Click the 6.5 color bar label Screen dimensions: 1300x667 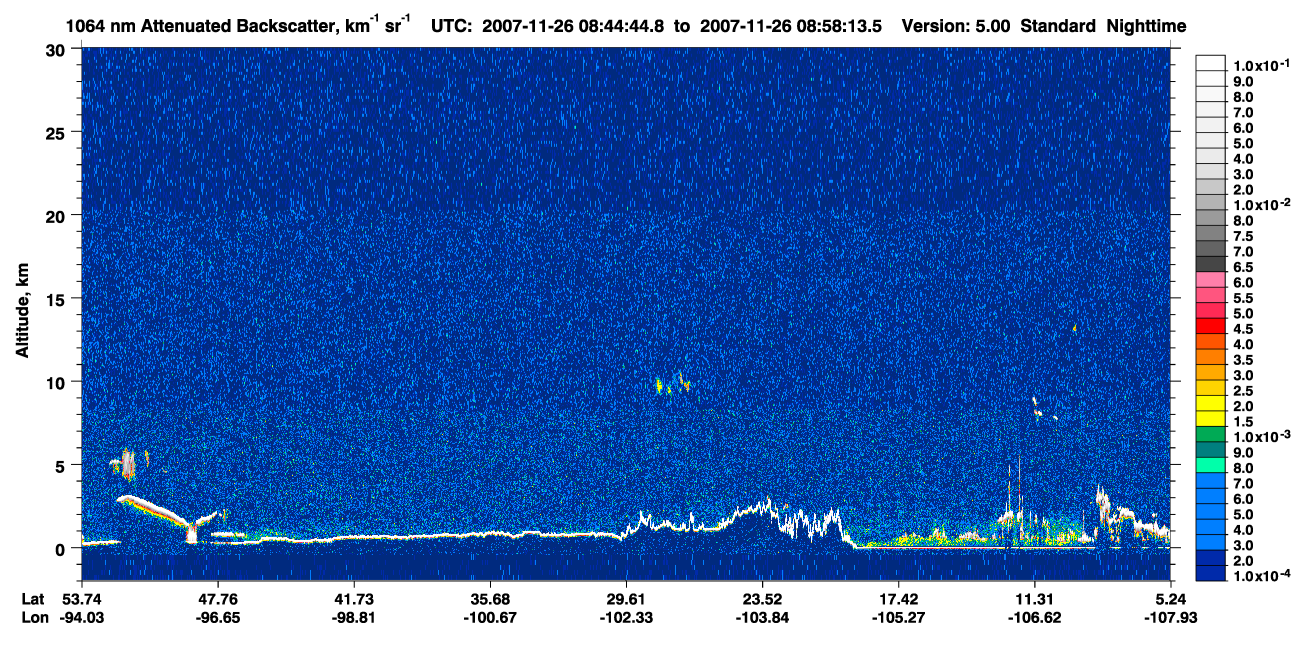pyautogui.click(x=1242, y=267)
